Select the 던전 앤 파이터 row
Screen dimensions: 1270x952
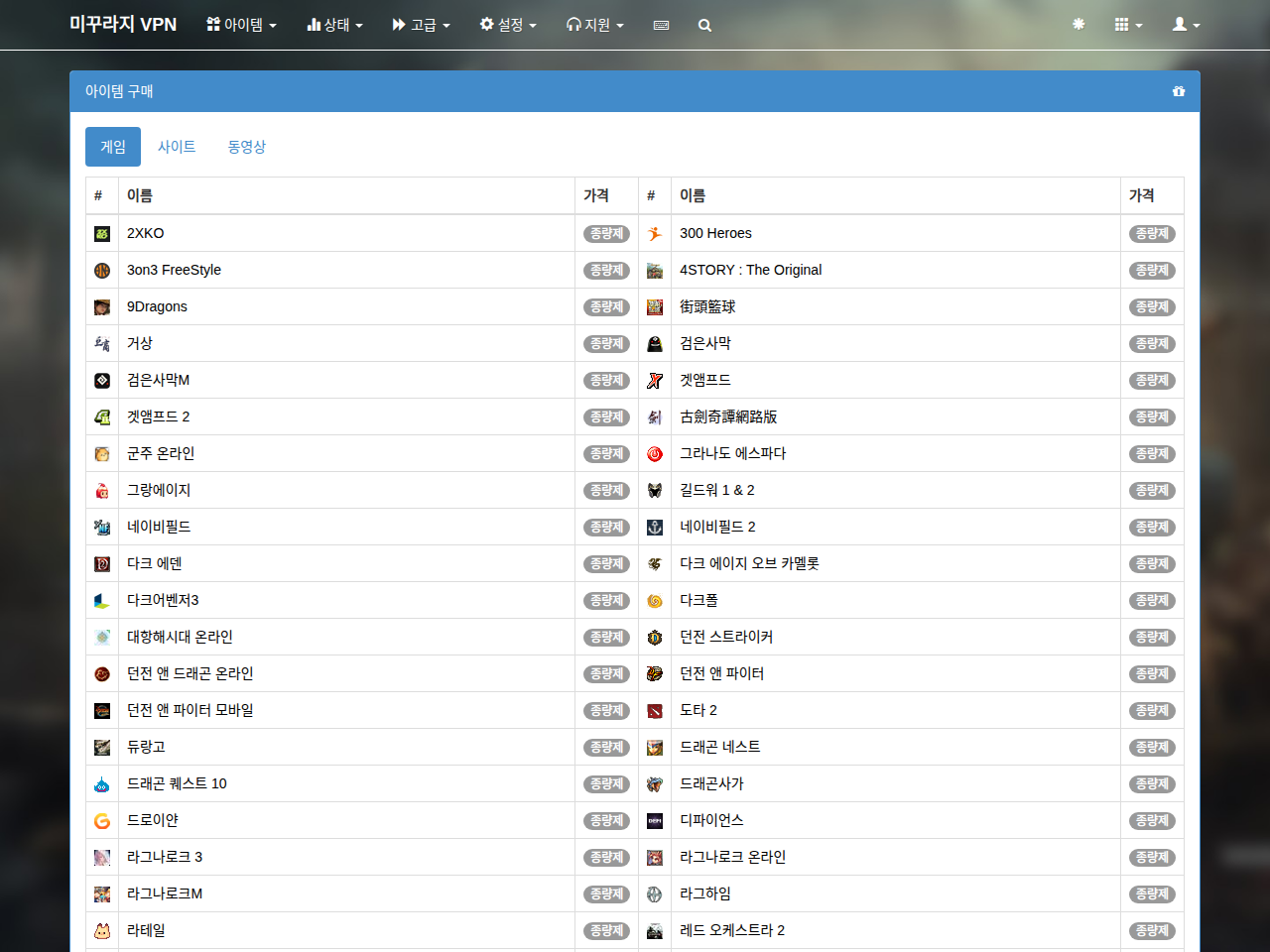[x=911, y=674]
